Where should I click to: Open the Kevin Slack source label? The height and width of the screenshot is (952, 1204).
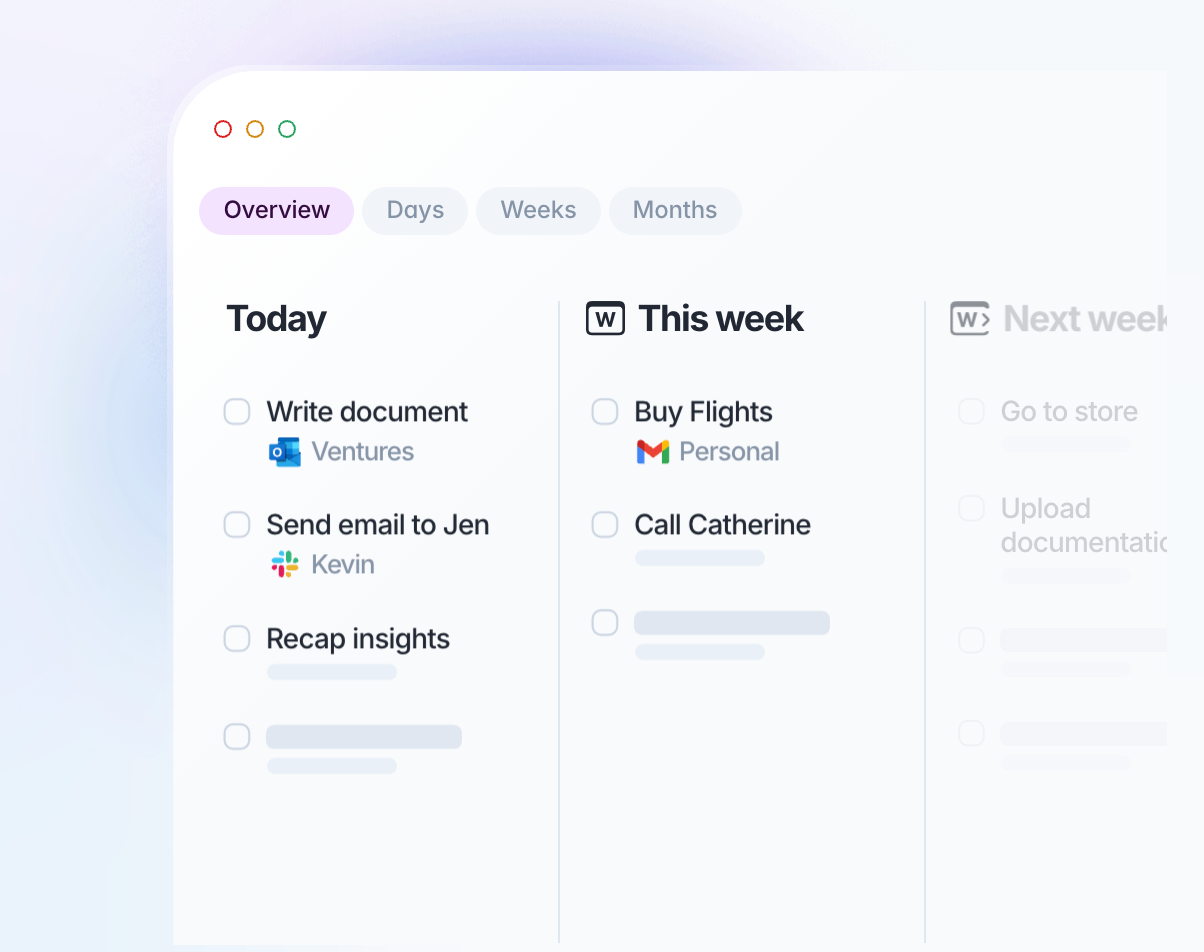pyautogui.click(x=343, y=564)
